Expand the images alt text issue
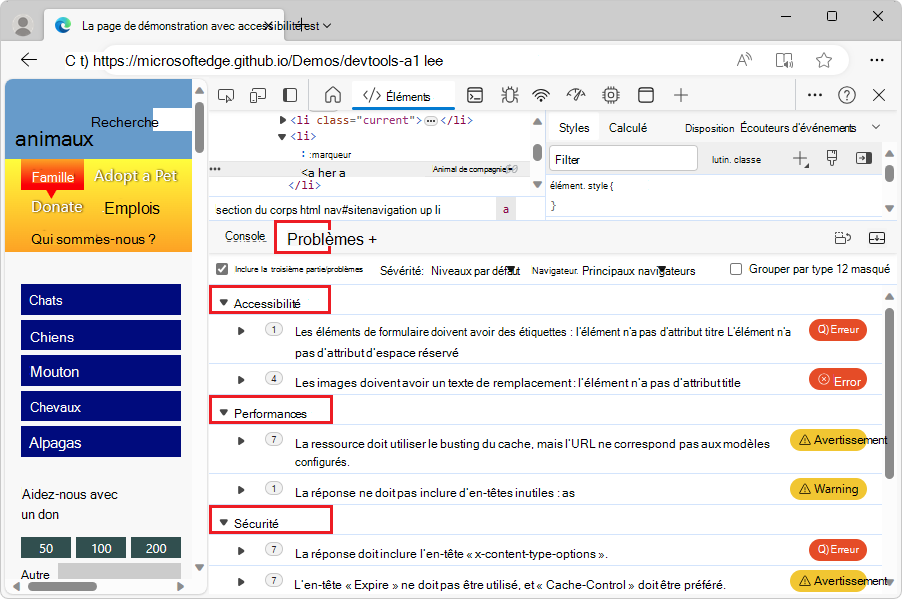 click(x=241, y=380)
